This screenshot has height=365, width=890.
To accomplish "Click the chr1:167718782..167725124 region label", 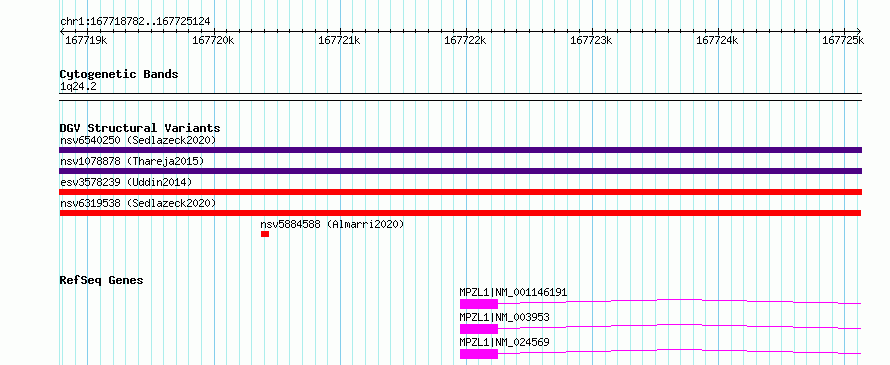I will [x=135, y=22].
